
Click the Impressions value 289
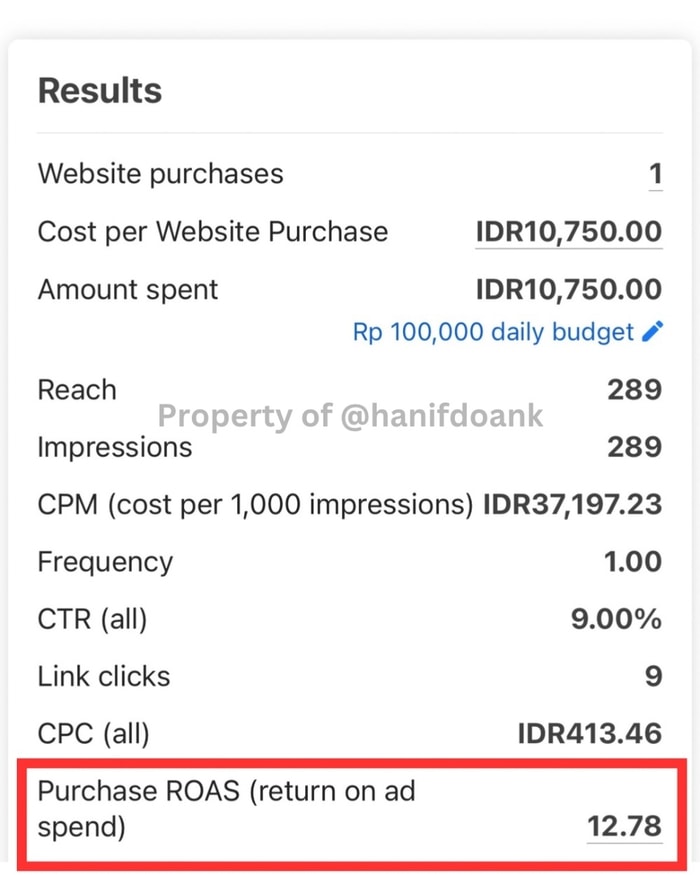tap(635, 447)
